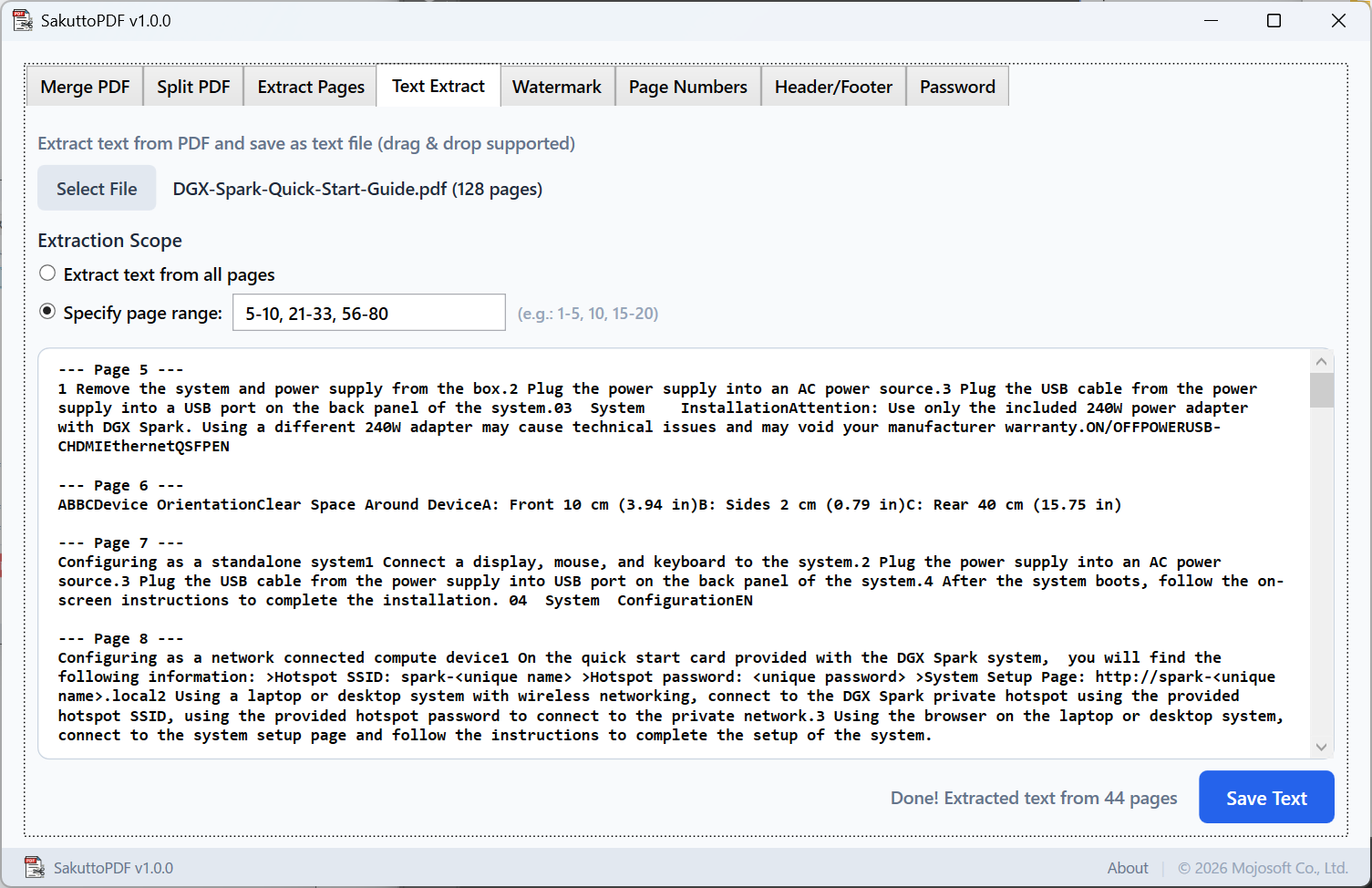Maximize the SakuttoPDF window

[1274, 20]
